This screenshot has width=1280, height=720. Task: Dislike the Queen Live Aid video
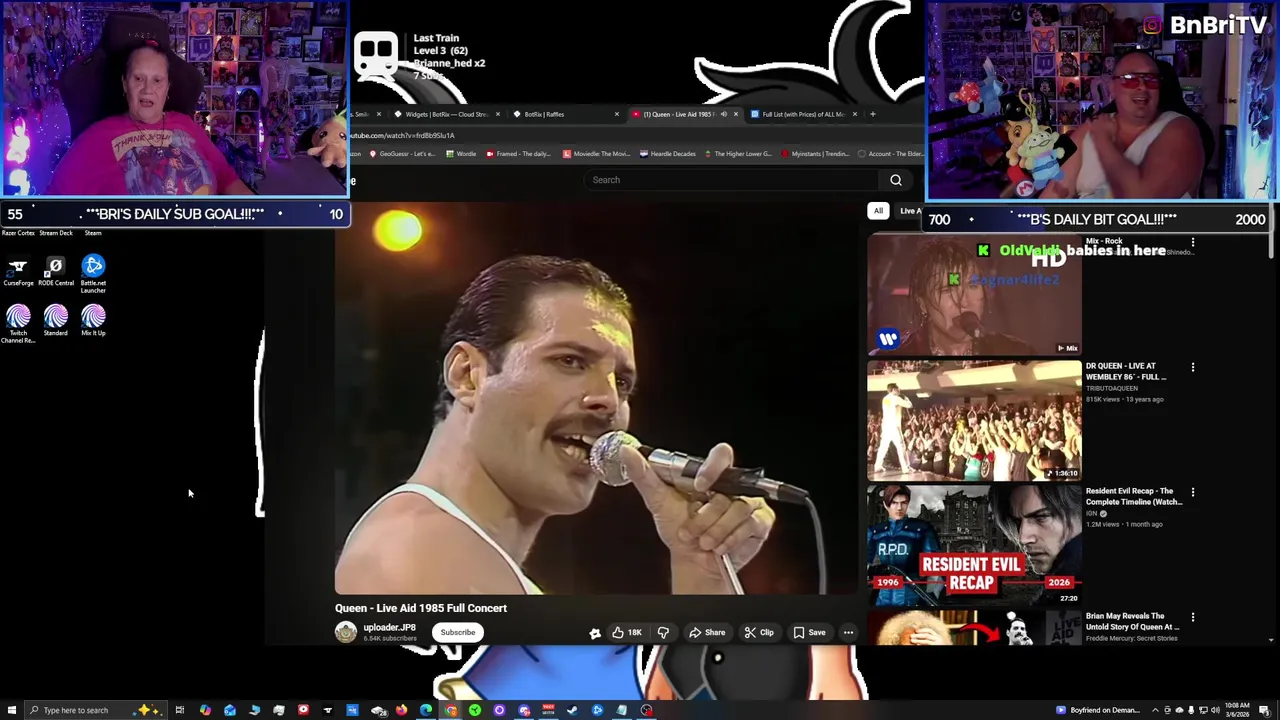coord(663,632)
